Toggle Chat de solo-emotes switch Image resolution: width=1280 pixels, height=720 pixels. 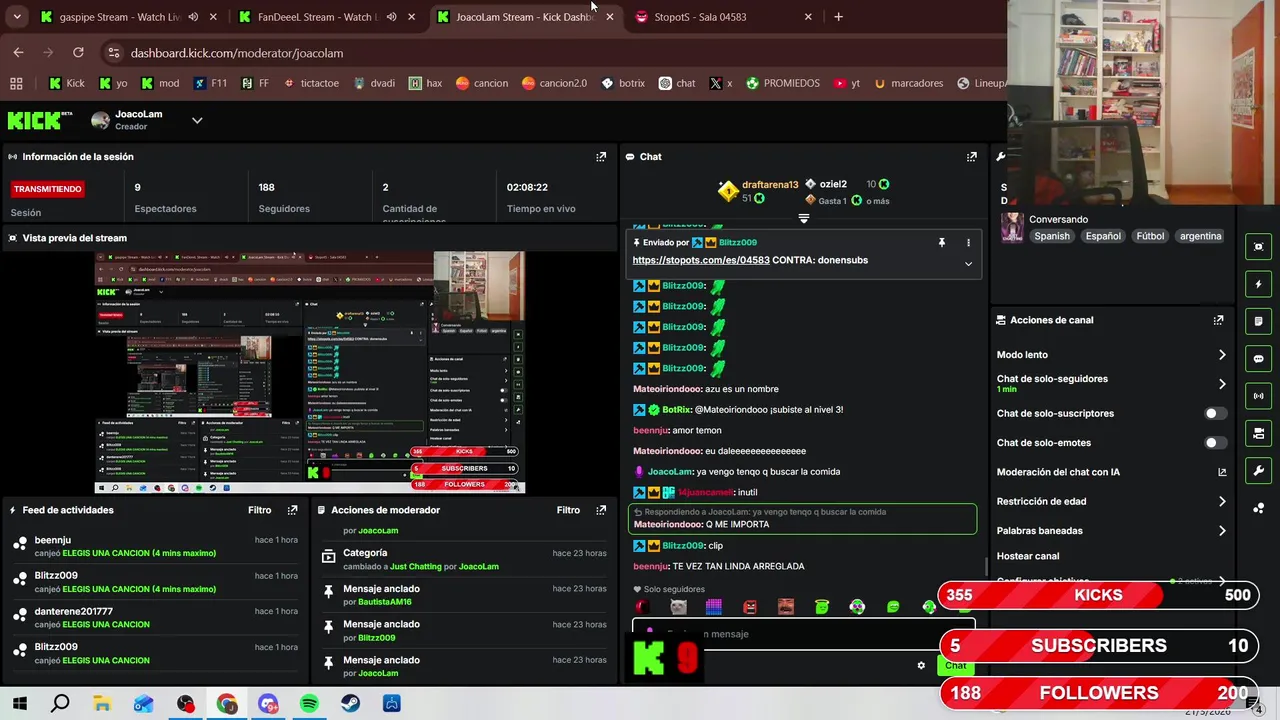[1215, 443]
